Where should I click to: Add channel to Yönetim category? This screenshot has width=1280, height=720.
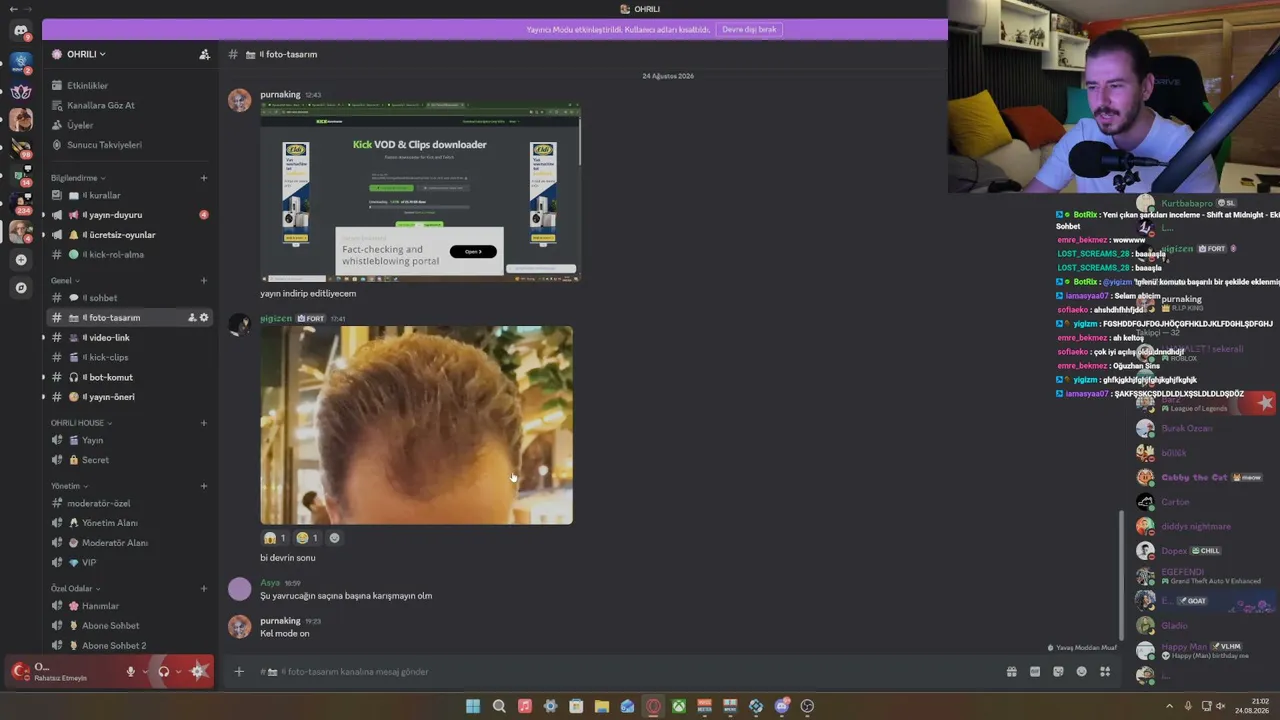(204, 486)
